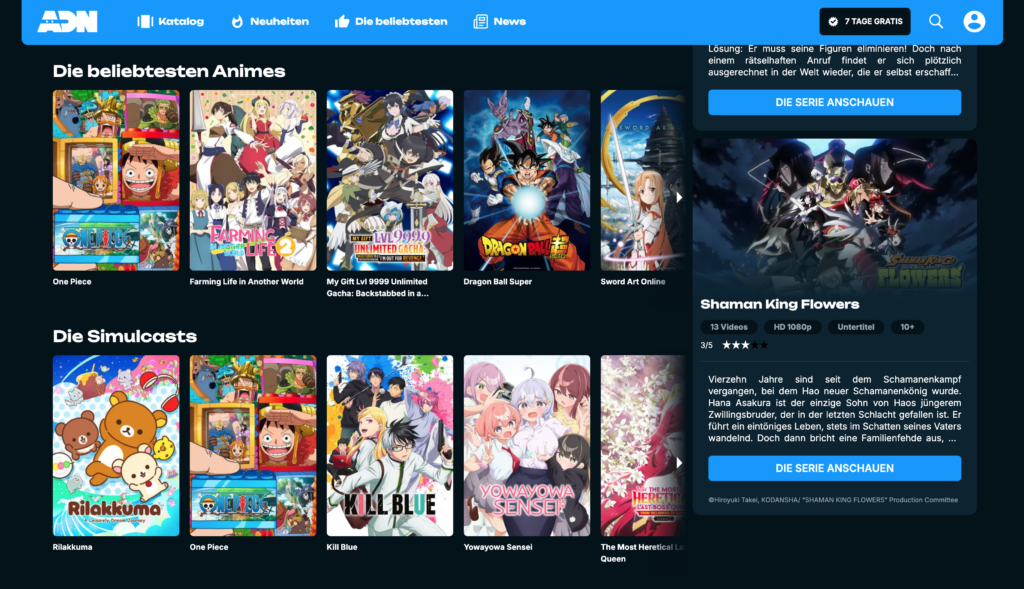Click the News newspaper icon
Image resolution: width=1024 pixels, height=589 pixels.
coord(481,22)
